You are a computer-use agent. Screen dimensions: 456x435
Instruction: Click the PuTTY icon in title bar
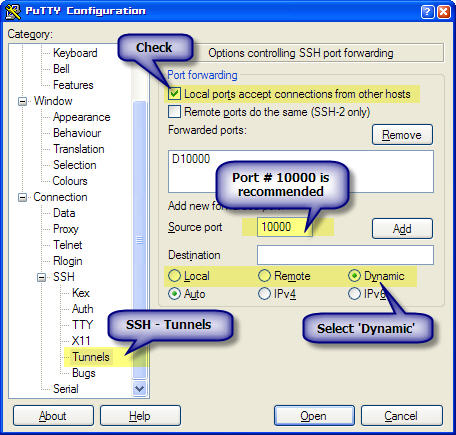[13, 11]
